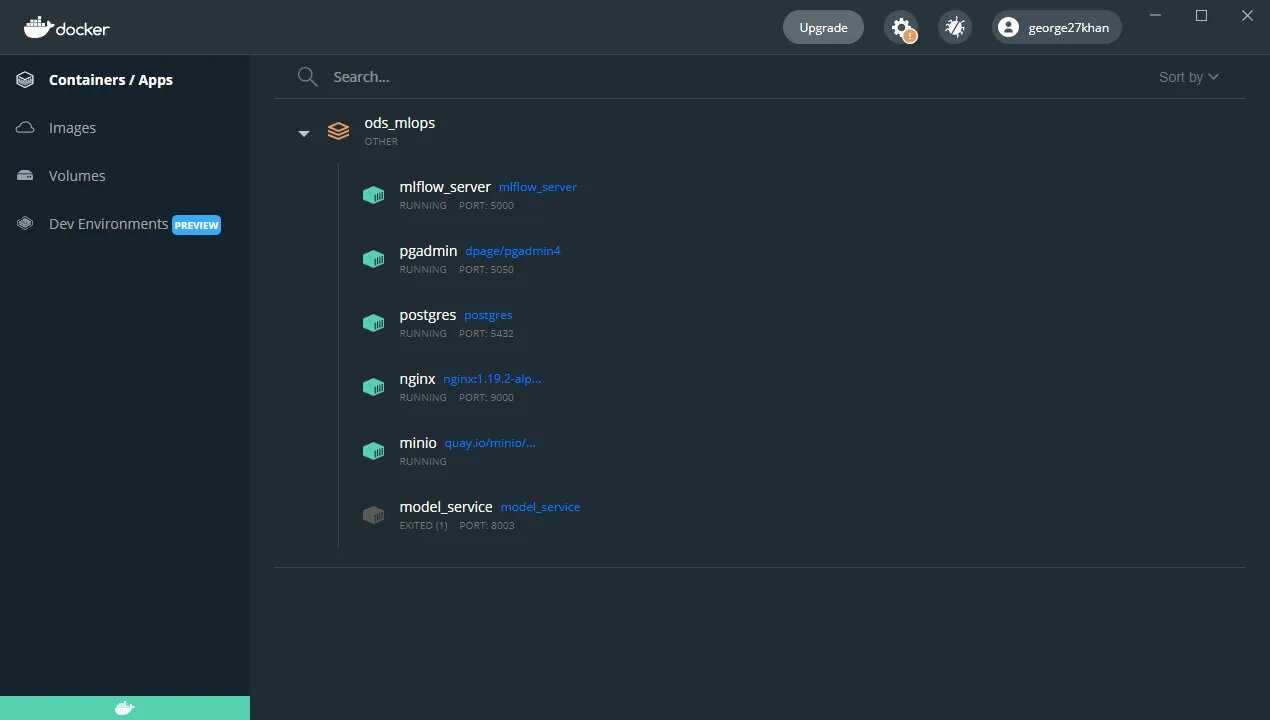Select the ods_mlops app name
The width and height of the screenshot is (1270, 720).
(x=400, y=123)
